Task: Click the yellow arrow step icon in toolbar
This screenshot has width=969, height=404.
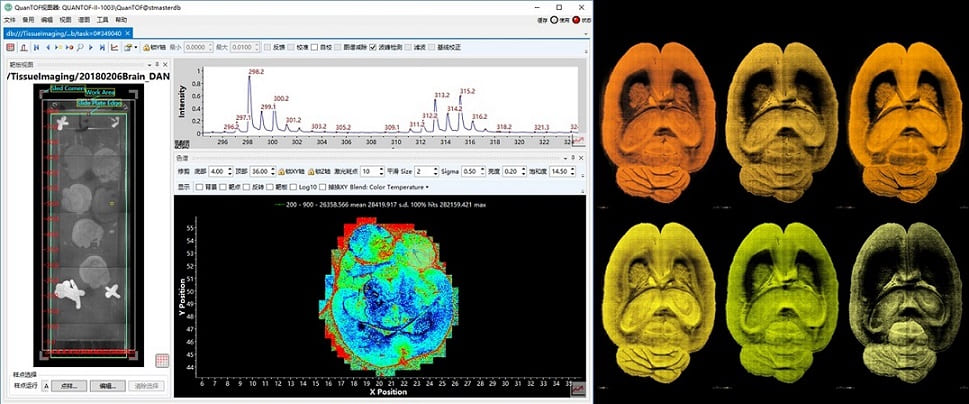Action: pos(59,48)
